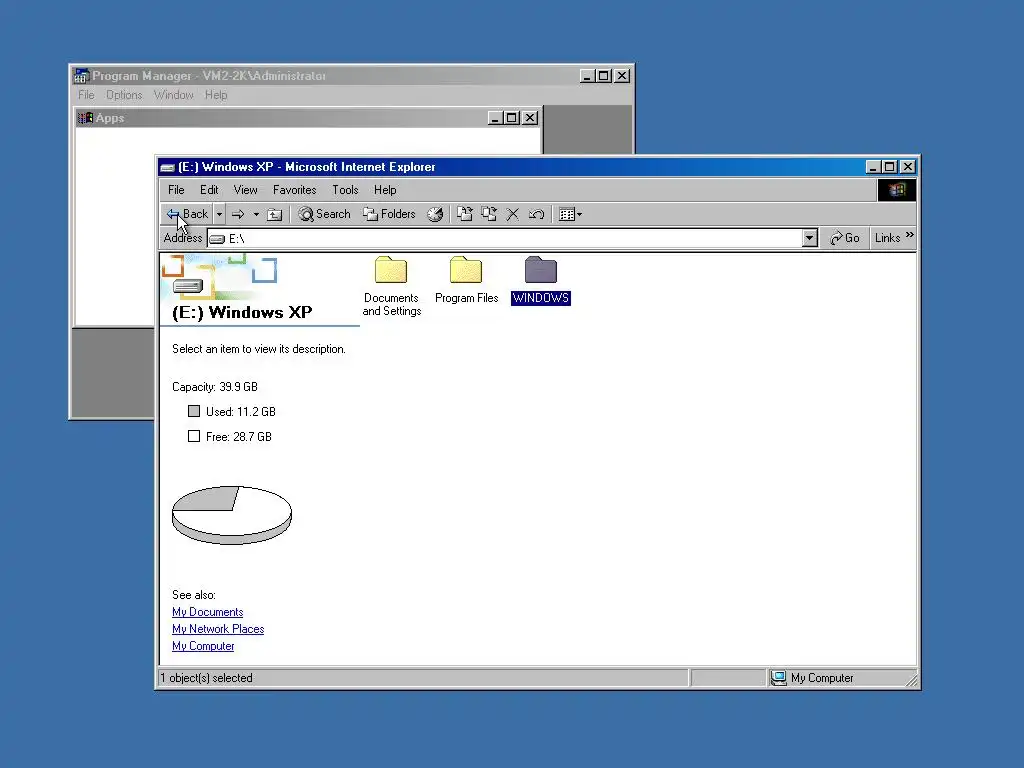This screenshot has width=1024, height=768.
Task: Go up one folder level
Action: (x=275, y=214)
